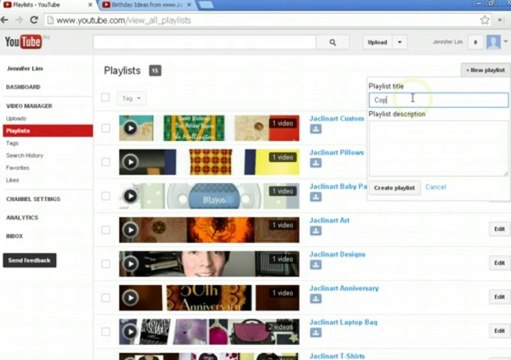This screenshot has width=511, height=360.
Task: Play the Jaclinart Designs playlist
Action: coord(130,264)
